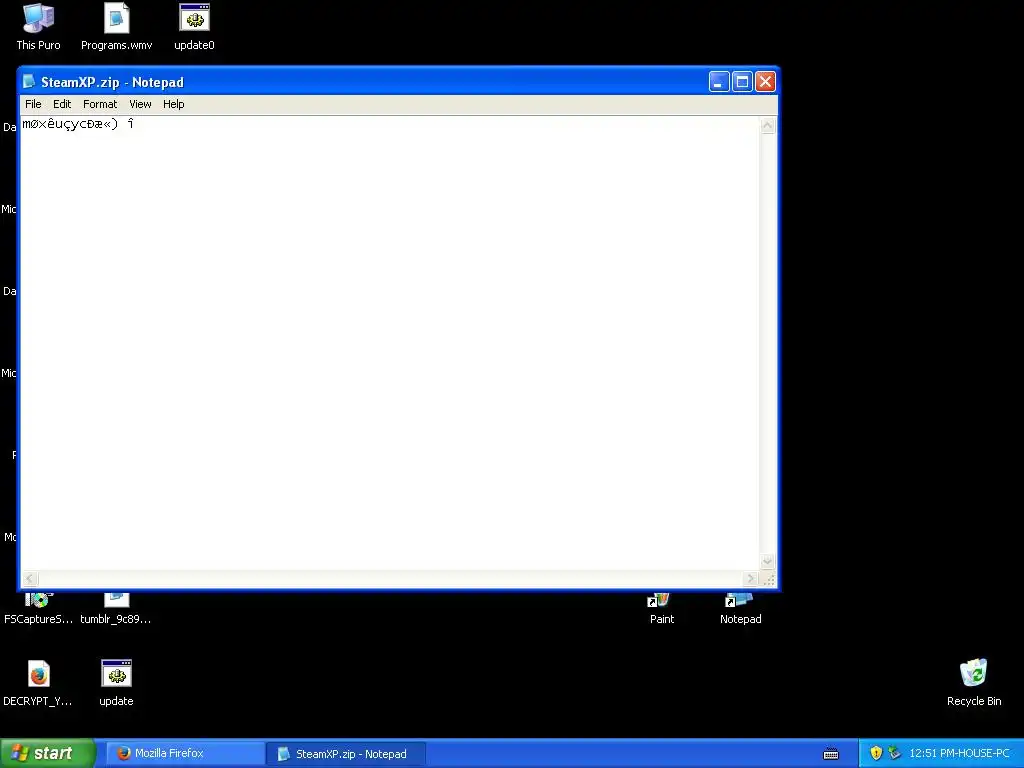Switch to Mozilla Firefox taskbar button
The width and height of the screenshot is (1024, 768).
pos(185,753)
